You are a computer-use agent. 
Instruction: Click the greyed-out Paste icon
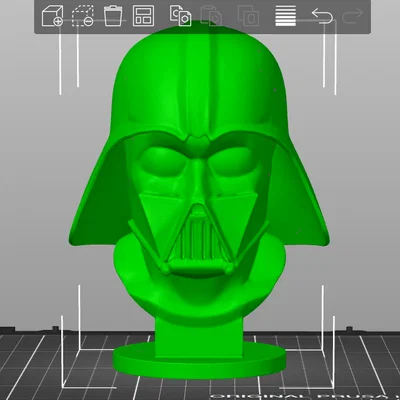[x=211, y=16]
